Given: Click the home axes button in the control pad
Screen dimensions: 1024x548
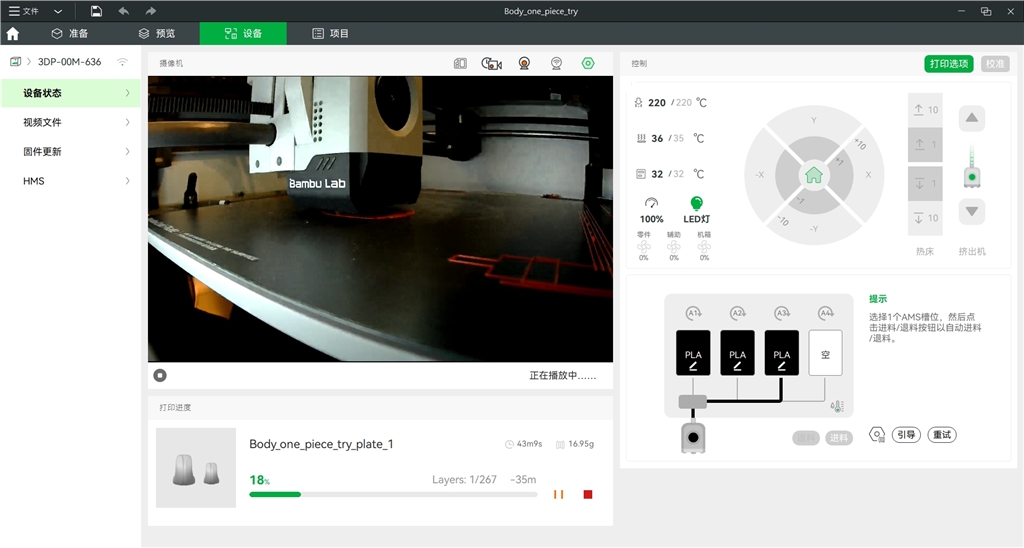Looking at the screenshot, I should click(813, 175).
